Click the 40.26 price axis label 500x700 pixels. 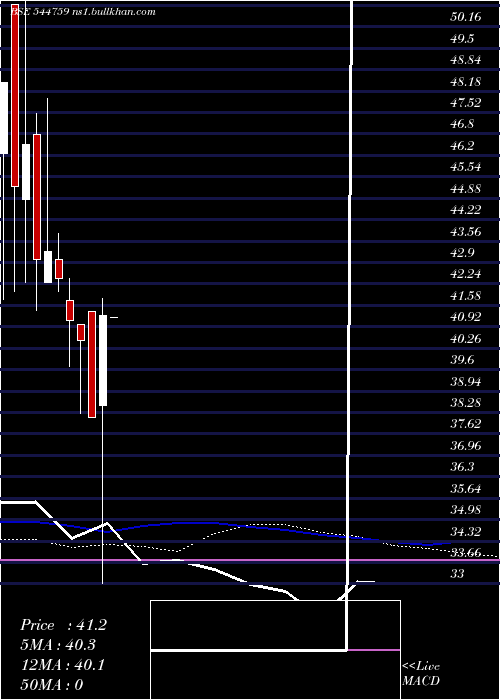(x=466, y=338)
